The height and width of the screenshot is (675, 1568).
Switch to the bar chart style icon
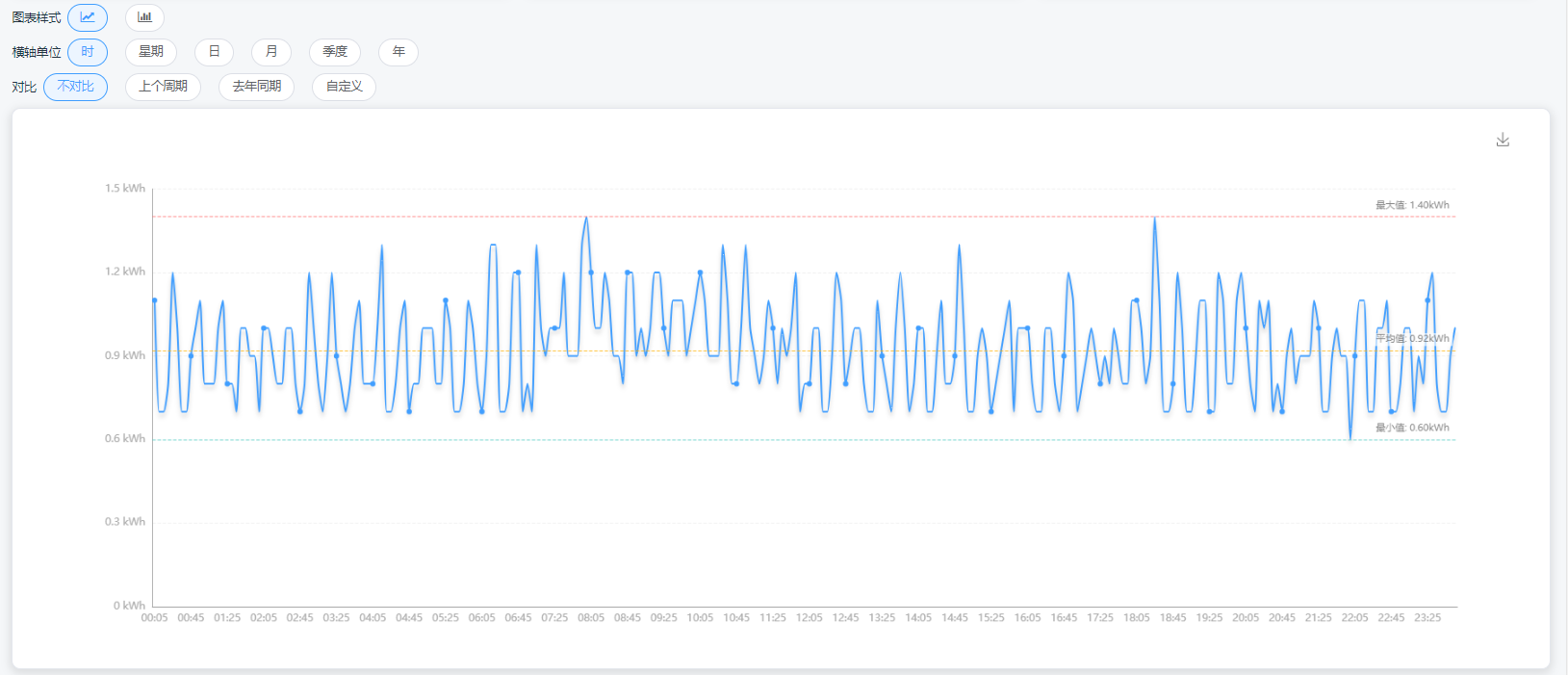[144, 17]
